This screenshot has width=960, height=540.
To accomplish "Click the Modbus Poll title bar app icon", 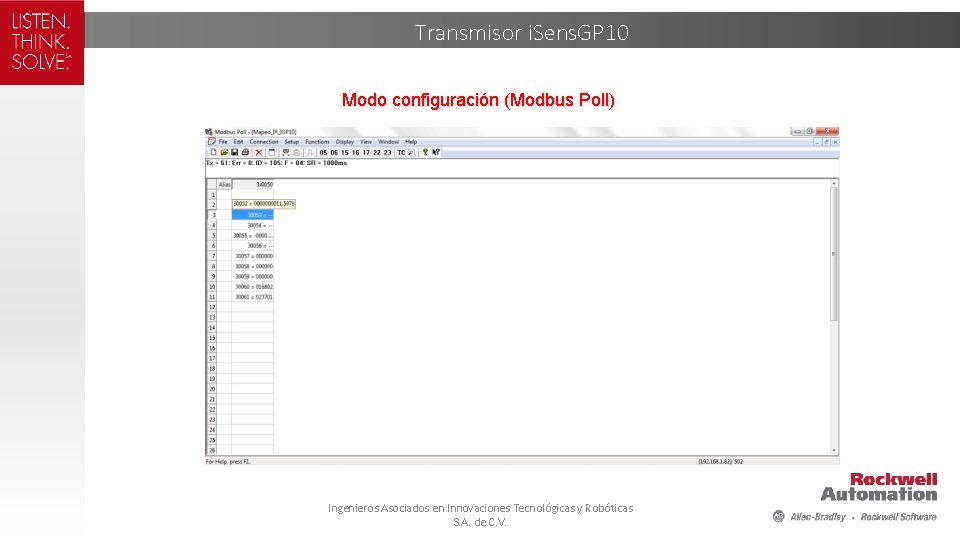I will point(209,132).
